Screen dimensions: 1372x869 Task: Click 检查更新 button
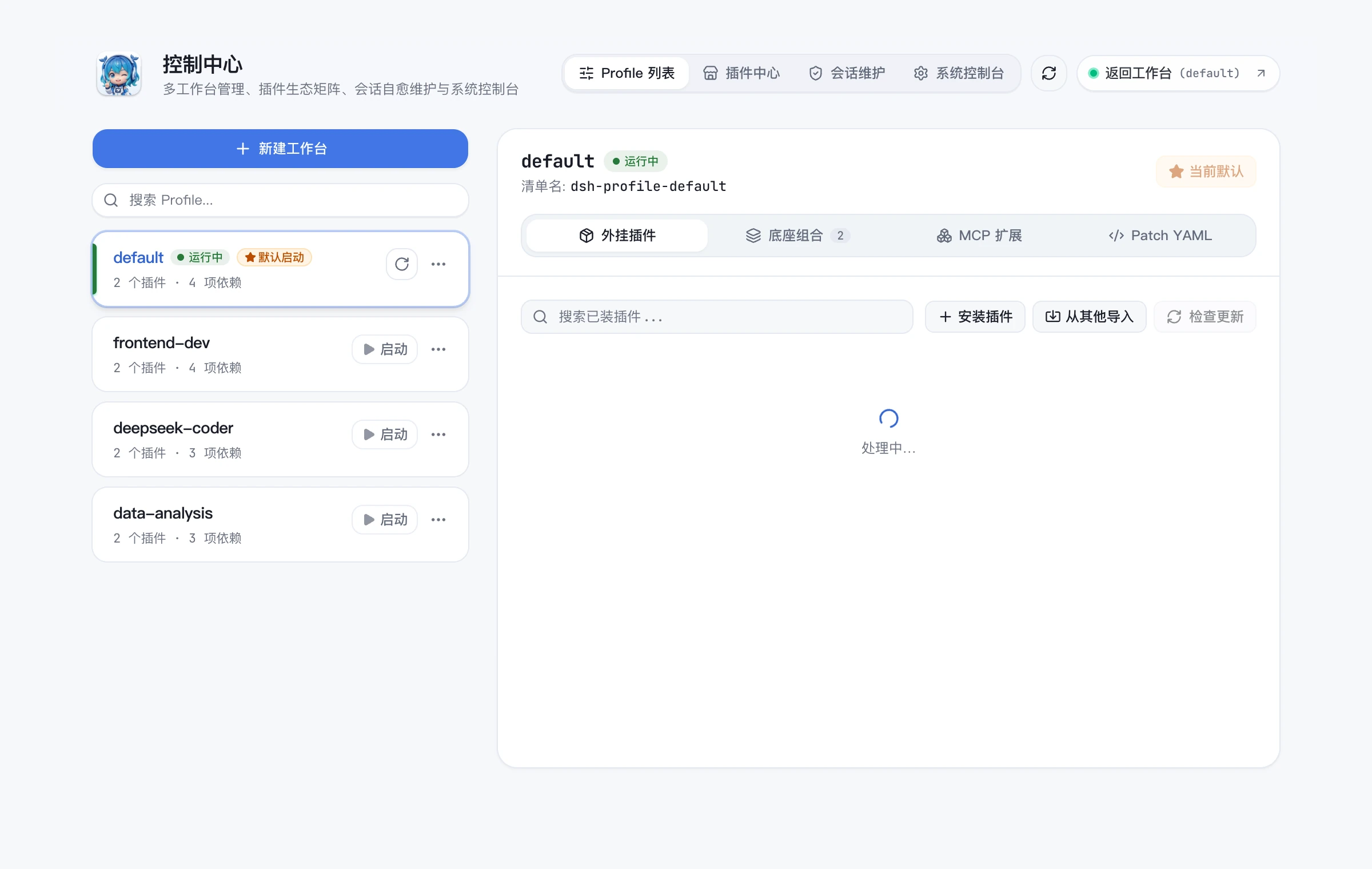[1205, 317]
